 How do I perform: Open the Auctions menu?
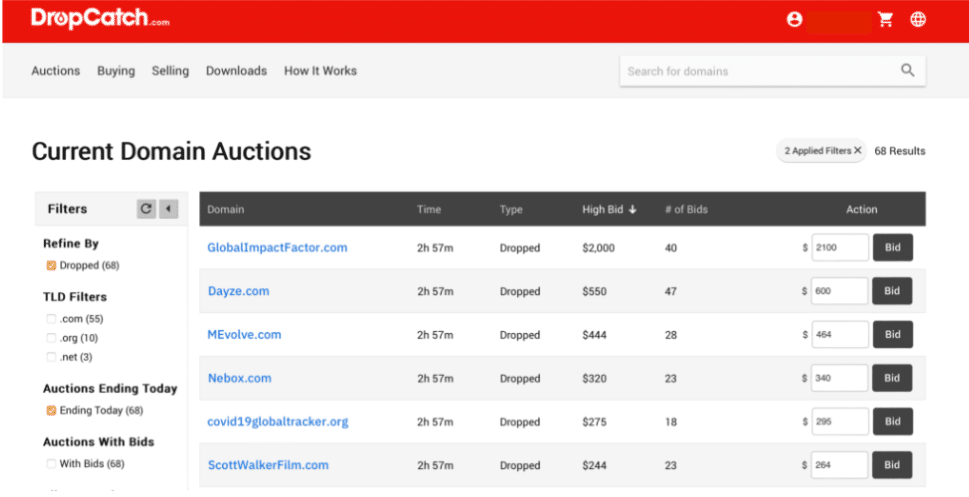point(56,71)
